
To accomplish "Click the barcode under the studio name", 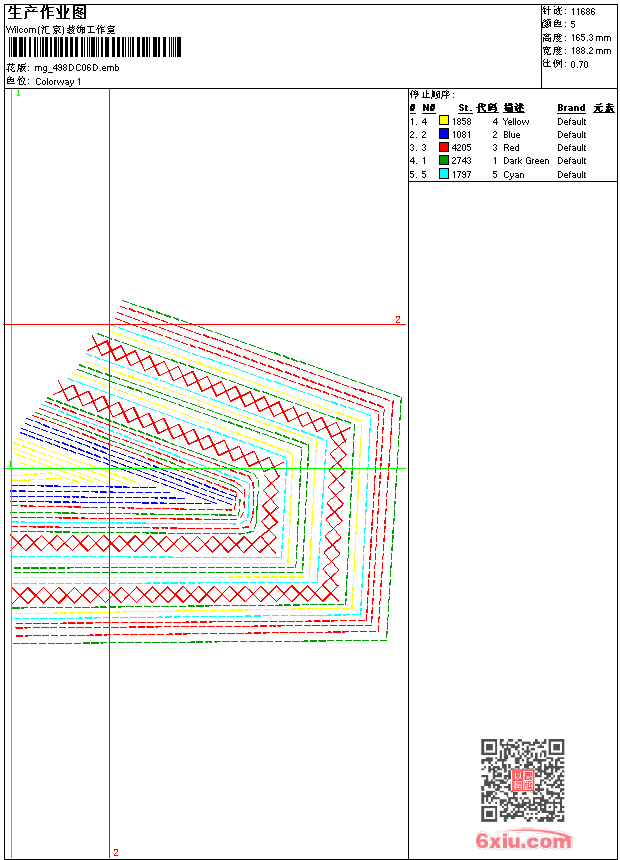I will pyautogui.click(x=94, y=47).
